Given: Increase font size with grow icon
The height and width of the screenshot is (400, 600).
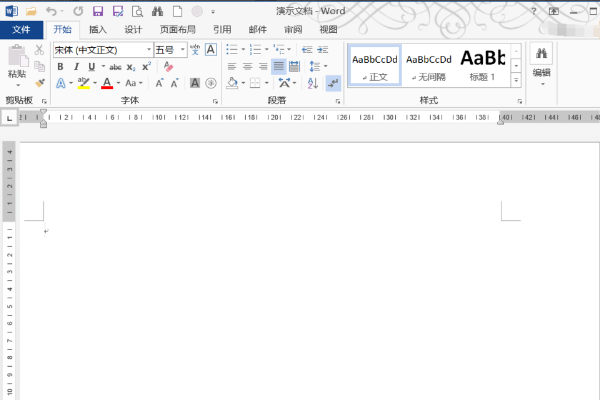Looking at the screenshot, I should pos(160,83).
